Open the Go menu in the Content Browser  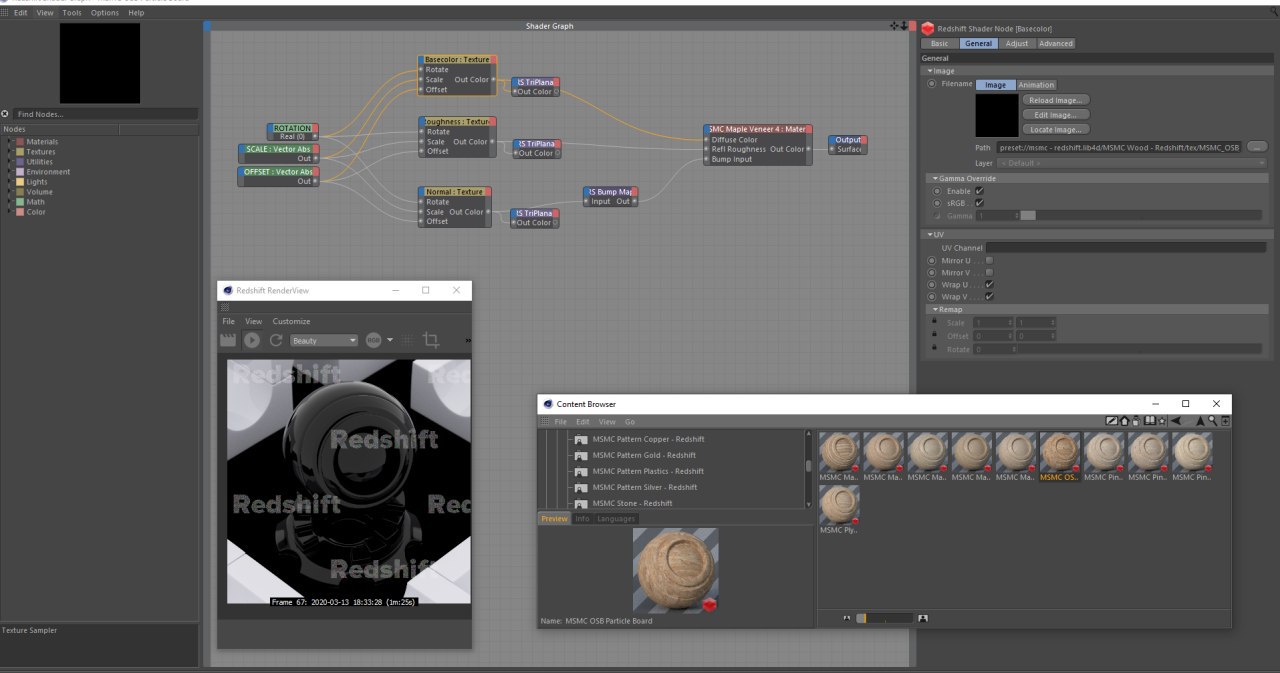pyautogui.click(x=630, y=422)
